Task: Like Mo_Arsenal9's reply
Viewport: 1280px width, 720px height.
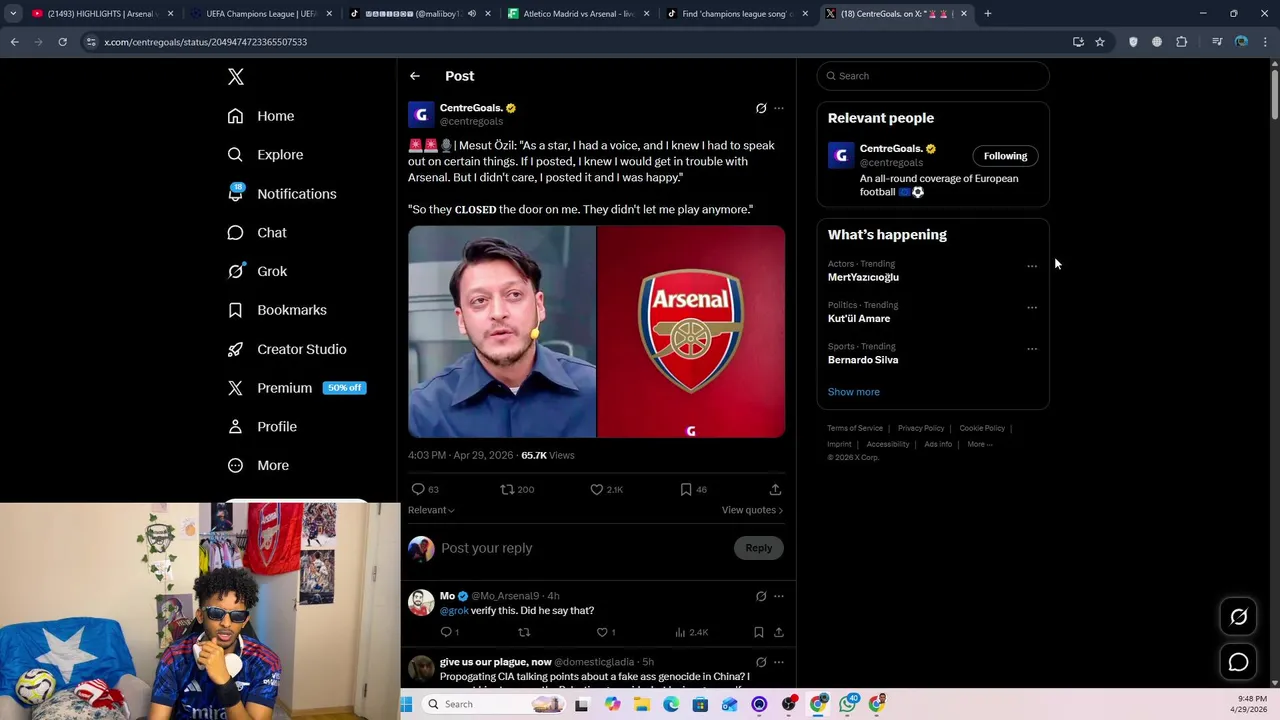Action: coord(606,632)
